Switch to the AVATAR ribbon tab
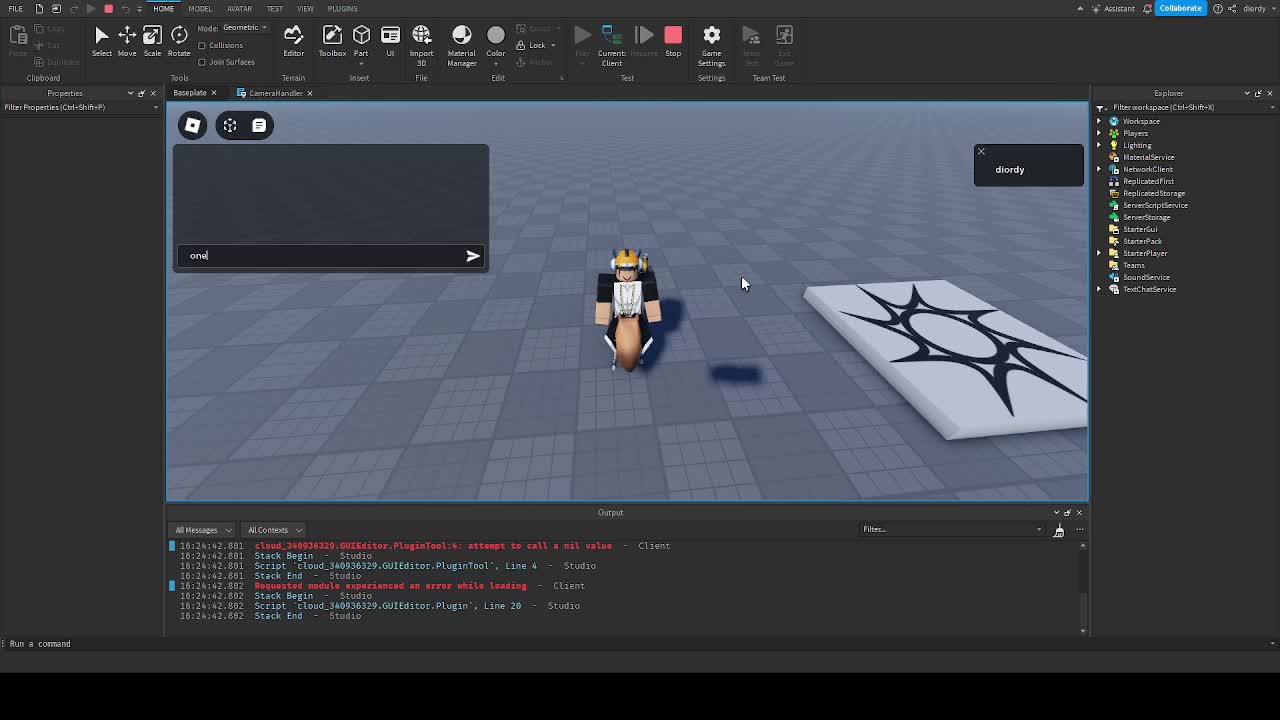Viewport: 1280px width, 720px height. [x=239, y=8]
